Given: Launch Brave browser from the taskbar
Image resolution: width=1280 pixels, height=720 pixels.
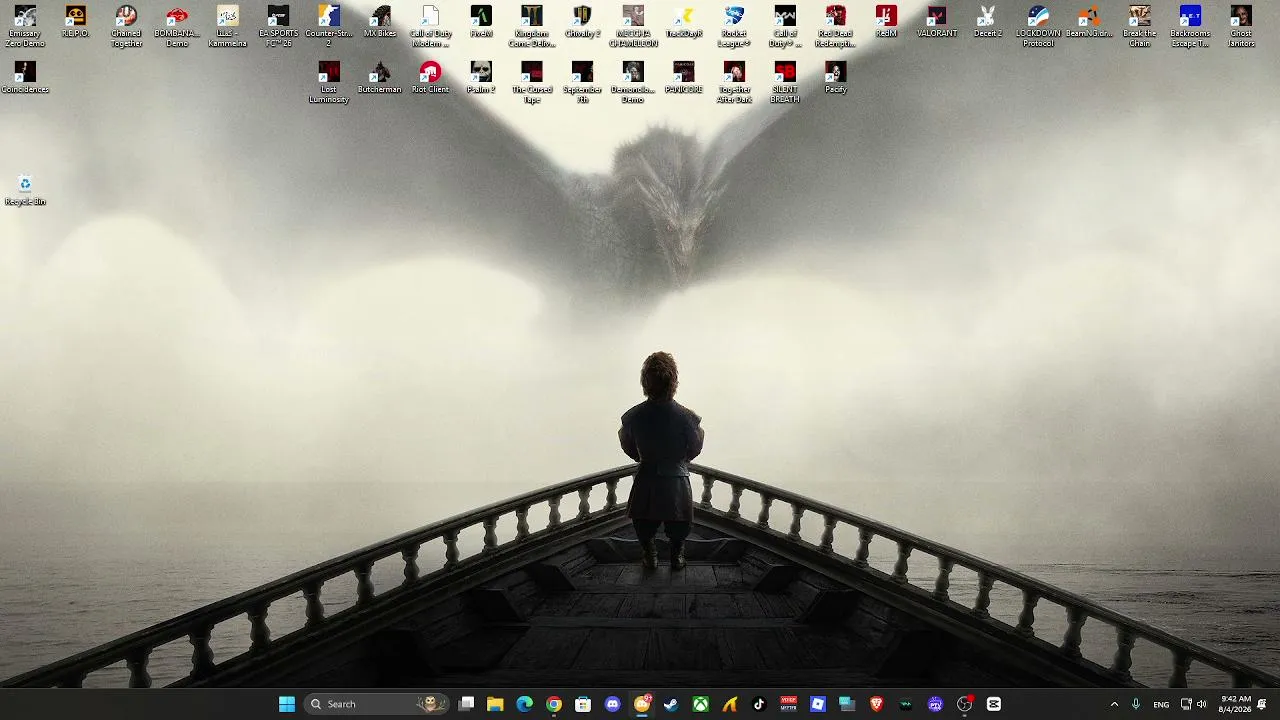Looking at the screenshot, I should 877,704.
